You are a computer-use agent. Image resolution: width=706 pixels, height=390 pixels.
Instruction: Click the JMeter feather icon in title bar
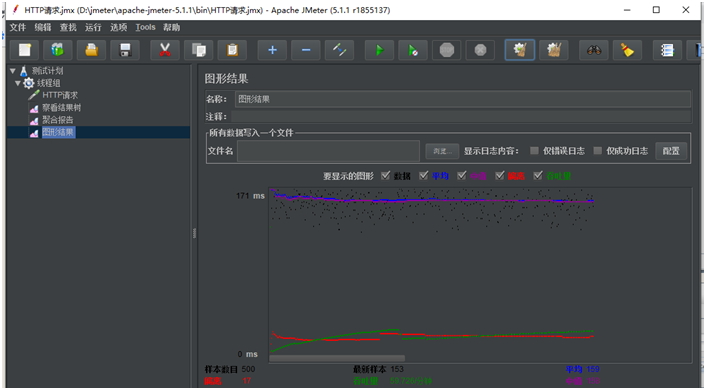(x=16, y=9)
